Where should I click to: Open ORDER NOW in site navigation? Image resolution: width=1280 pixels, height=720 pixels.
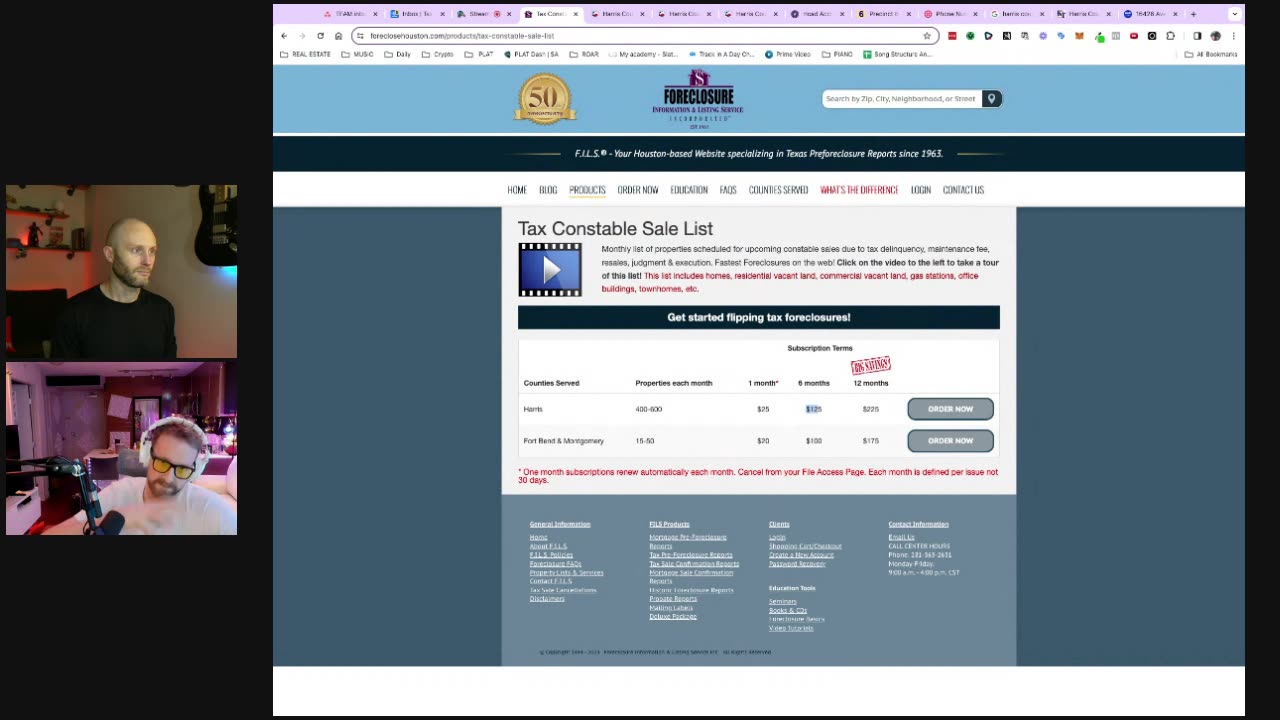638,190
